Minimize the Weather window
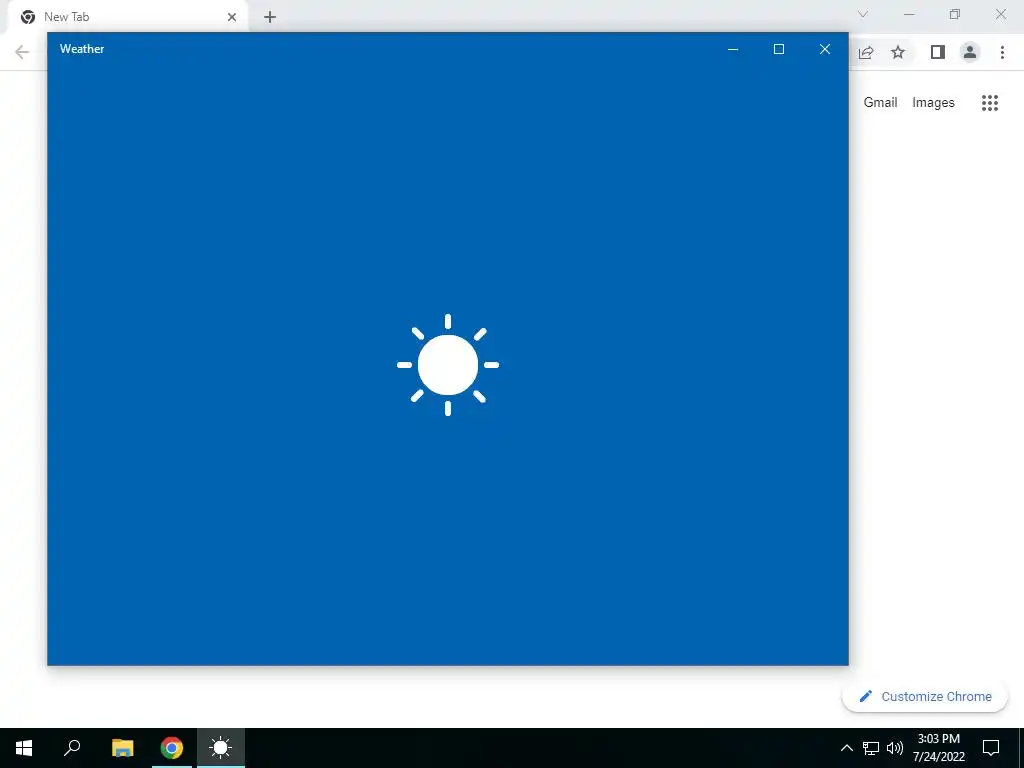 coord(733,49)
